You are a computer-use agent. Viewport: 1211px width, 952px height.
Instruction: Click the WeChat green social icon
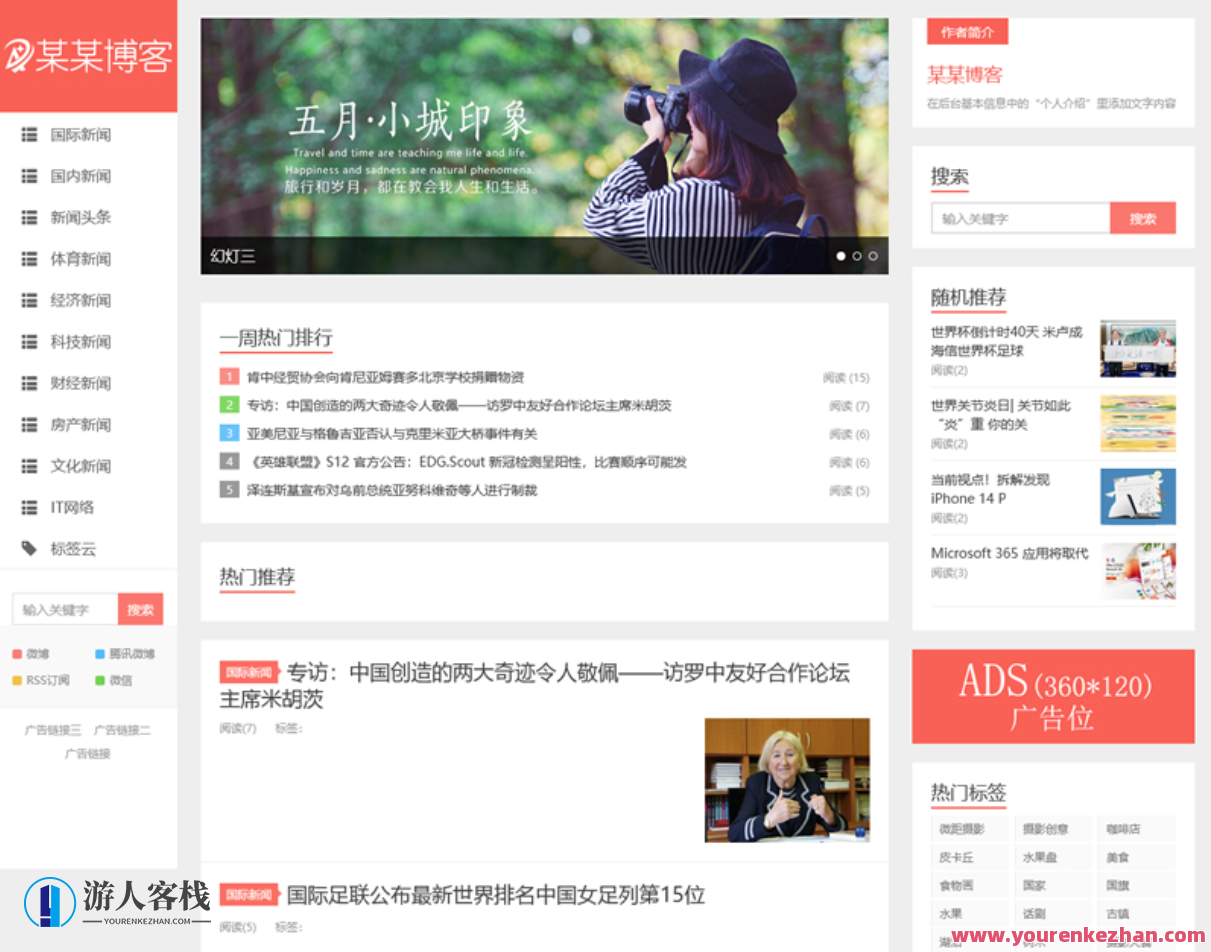tap(100, 680)
